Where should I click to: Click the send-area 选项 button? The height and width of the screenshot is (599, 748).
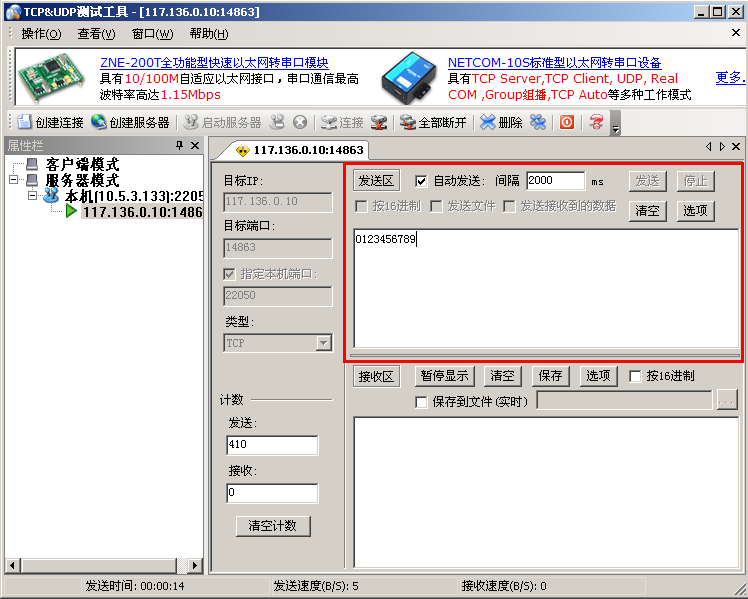[696, 210]
